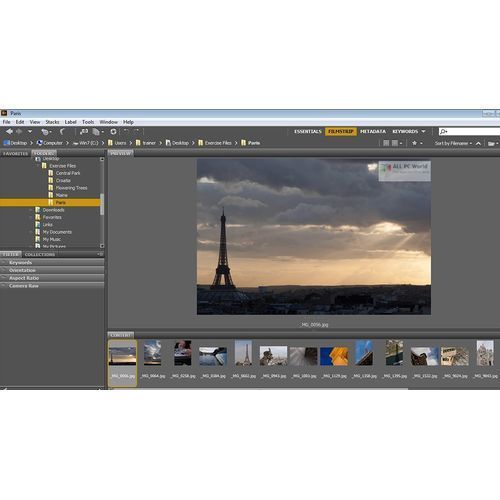Viewport: 500px width, 500px height.
Task: Click the Links folder icon in tree
Action: 38,224
